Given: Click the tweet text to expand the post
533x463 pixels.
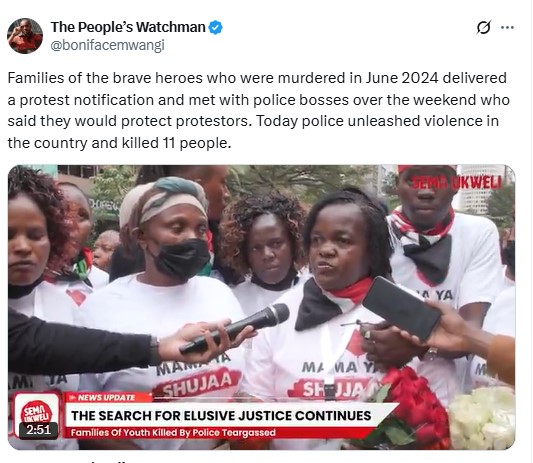Looking at the screenshot, I should [258, 110].
